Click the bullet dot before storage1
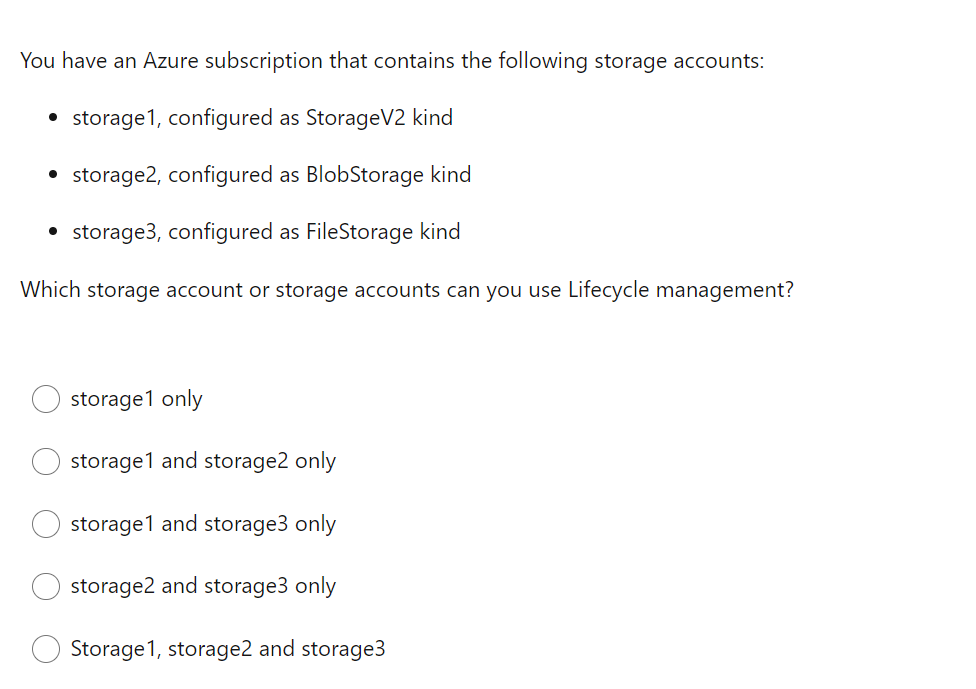 coord(53,117)
